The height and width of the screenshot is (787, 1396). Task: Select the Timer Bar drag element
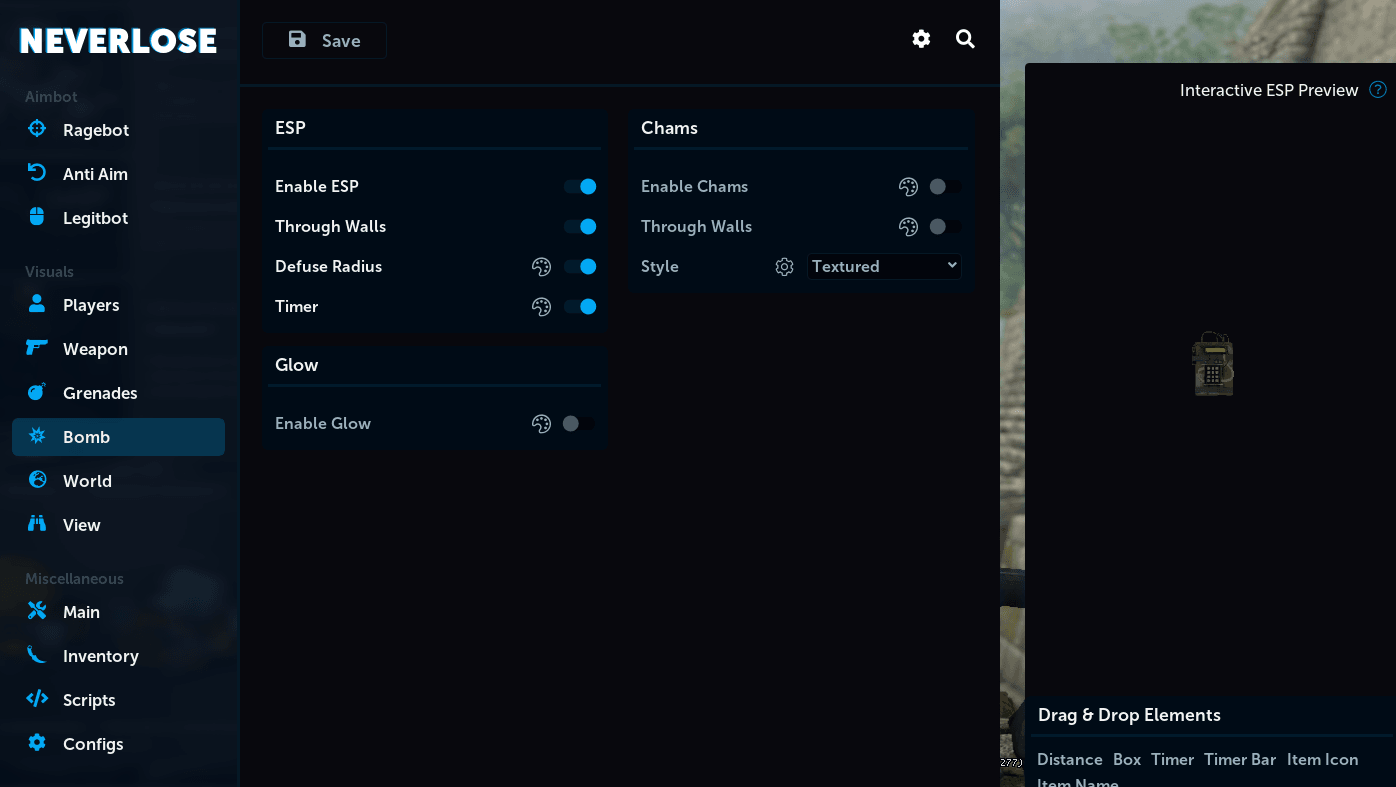[x=1240, y=760]
